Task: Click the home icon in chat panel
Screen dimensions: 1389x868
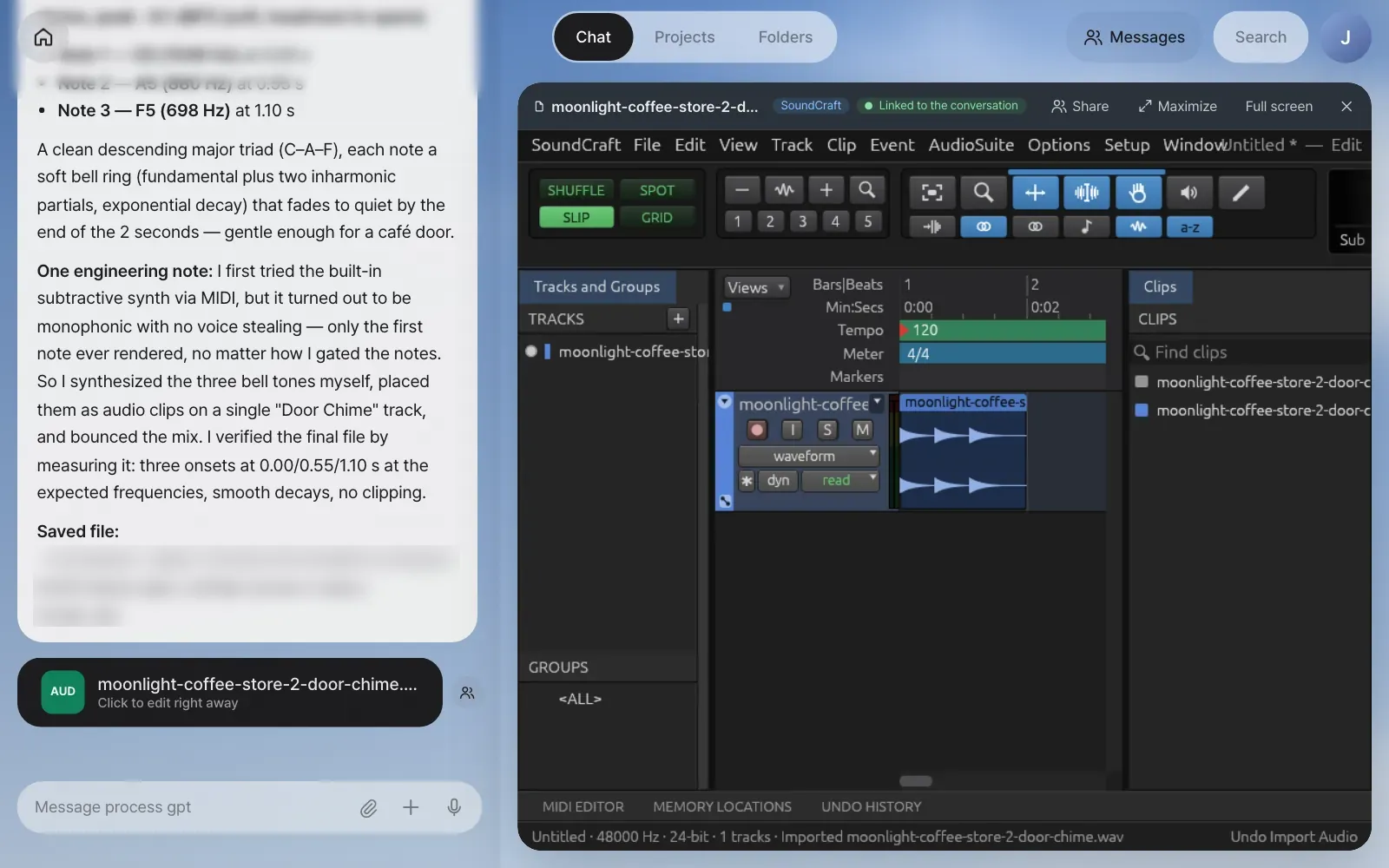Action: click(43, 37)
